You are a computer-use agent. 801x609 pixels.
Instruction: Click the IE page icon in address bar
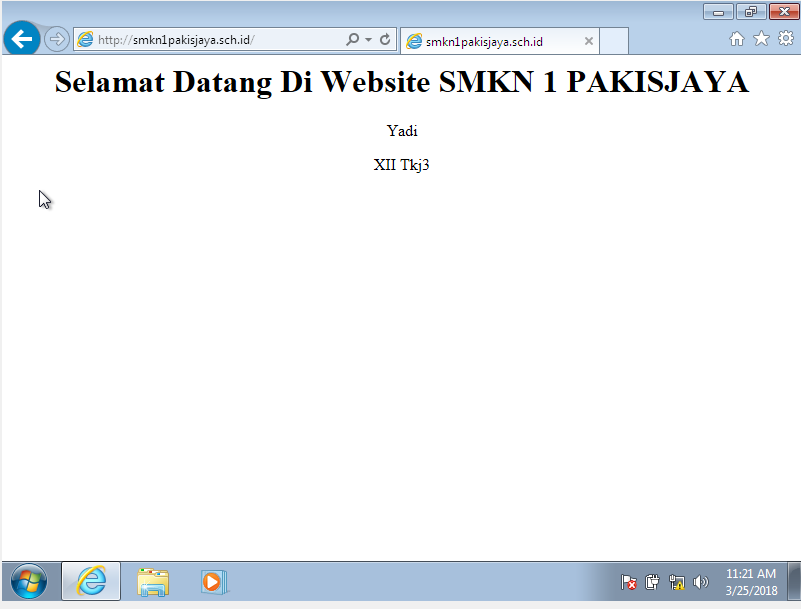click(x=85, y=39)
